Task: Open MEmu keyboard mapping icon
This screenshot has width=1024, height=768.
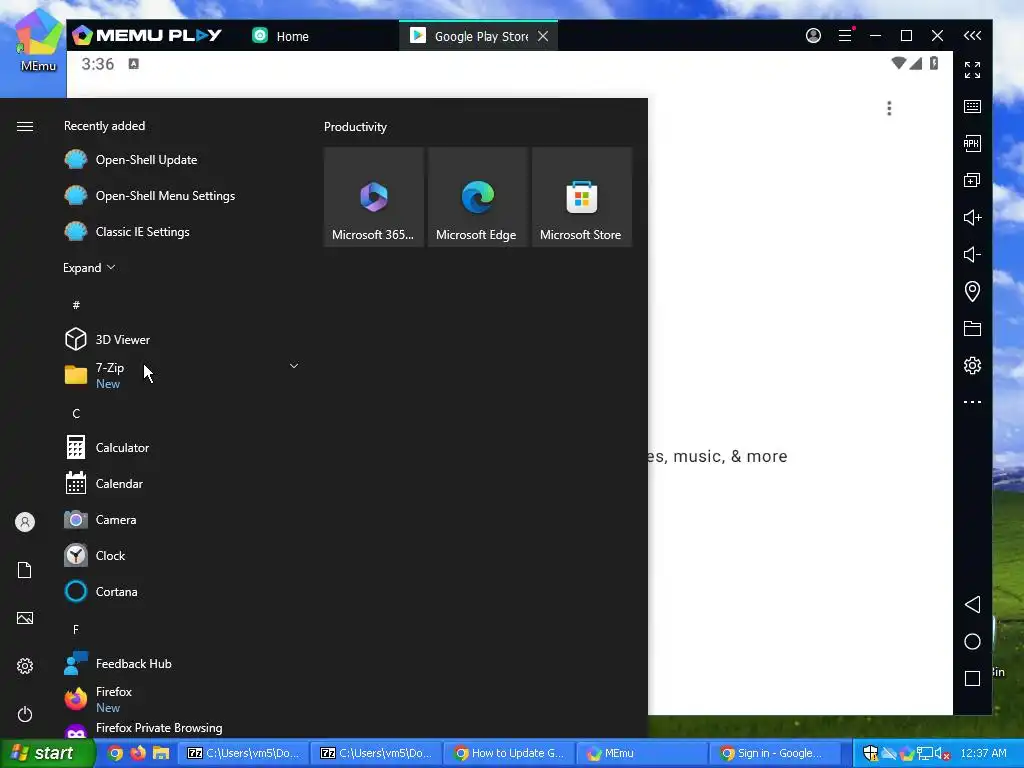Action: tap(972, 106)
